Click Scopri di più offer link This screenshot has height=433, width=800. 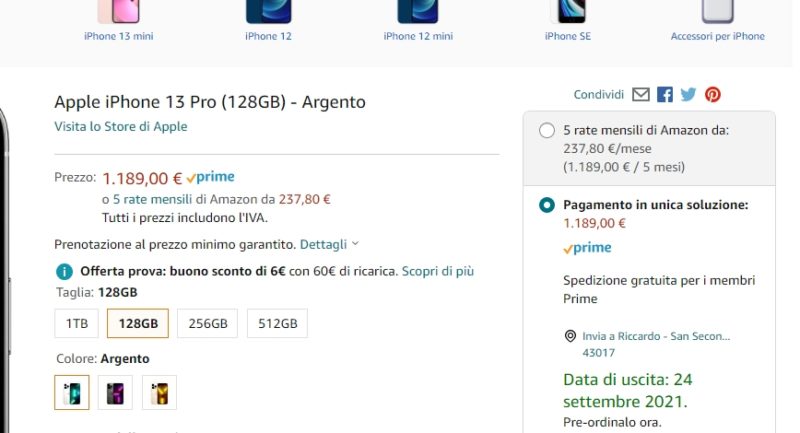438,271
